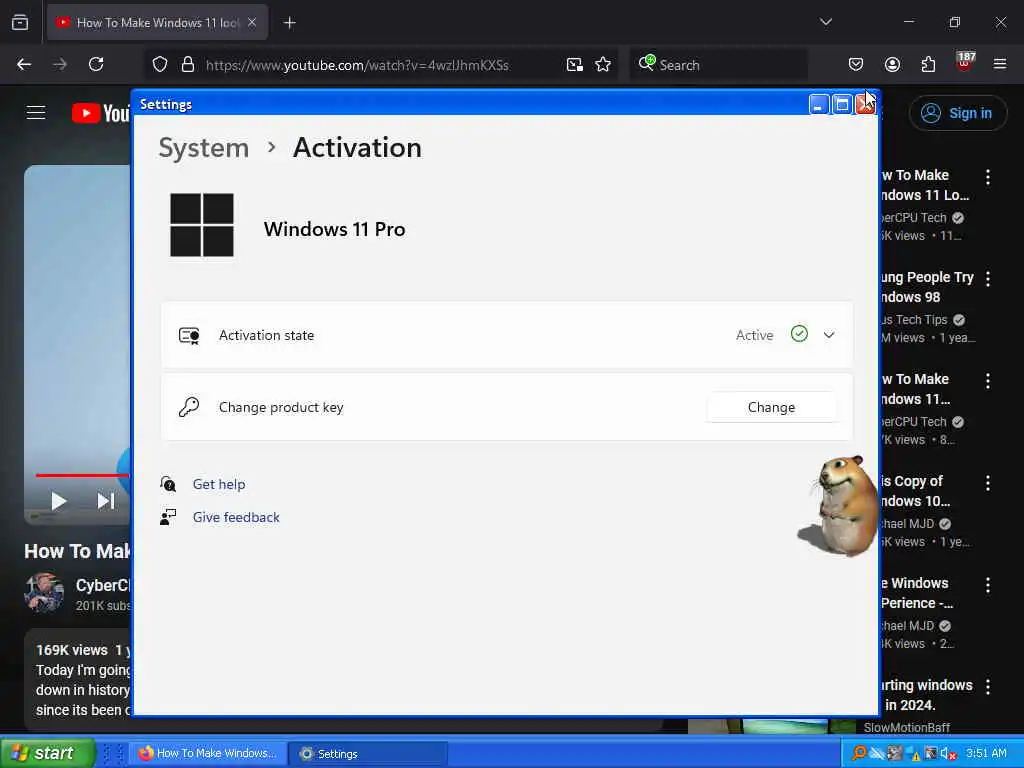Click the YouTube Sign in button

[x=957, y=113]
